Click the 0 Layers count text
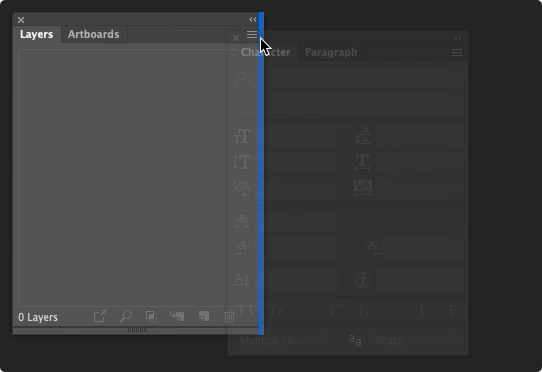The width and height of the screenshot is (542, 372). tap(38, 317)
